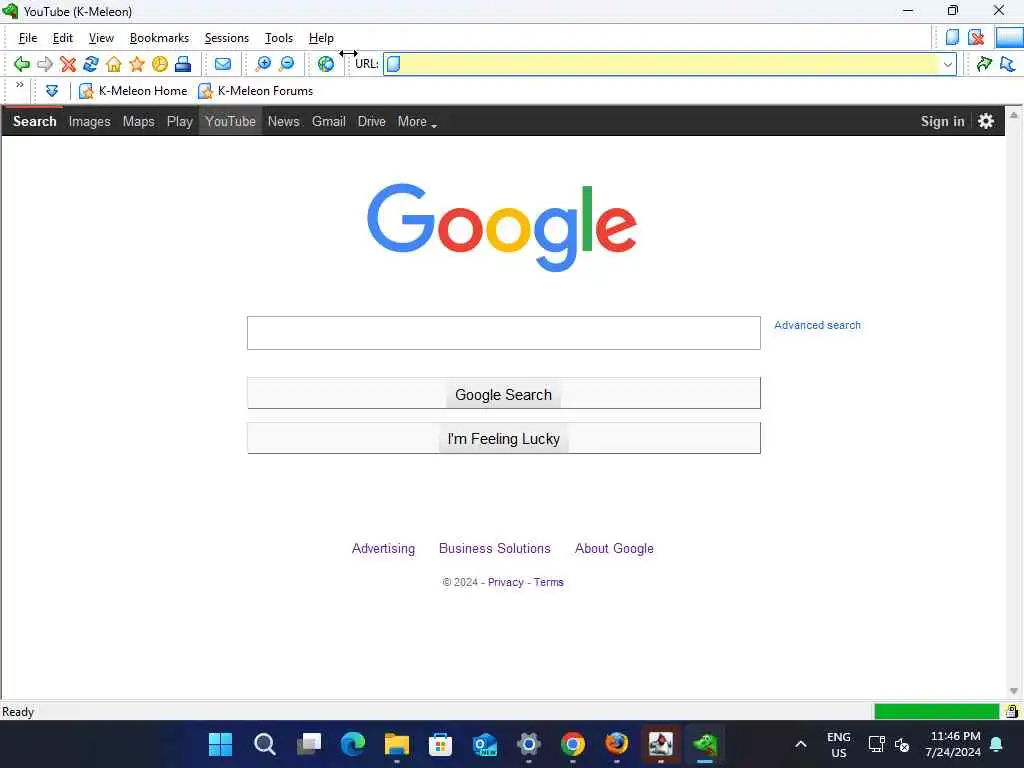The height and width of the screenshot is (768, 1024).
Task: Stop page loading with red X
Action: 68,64
